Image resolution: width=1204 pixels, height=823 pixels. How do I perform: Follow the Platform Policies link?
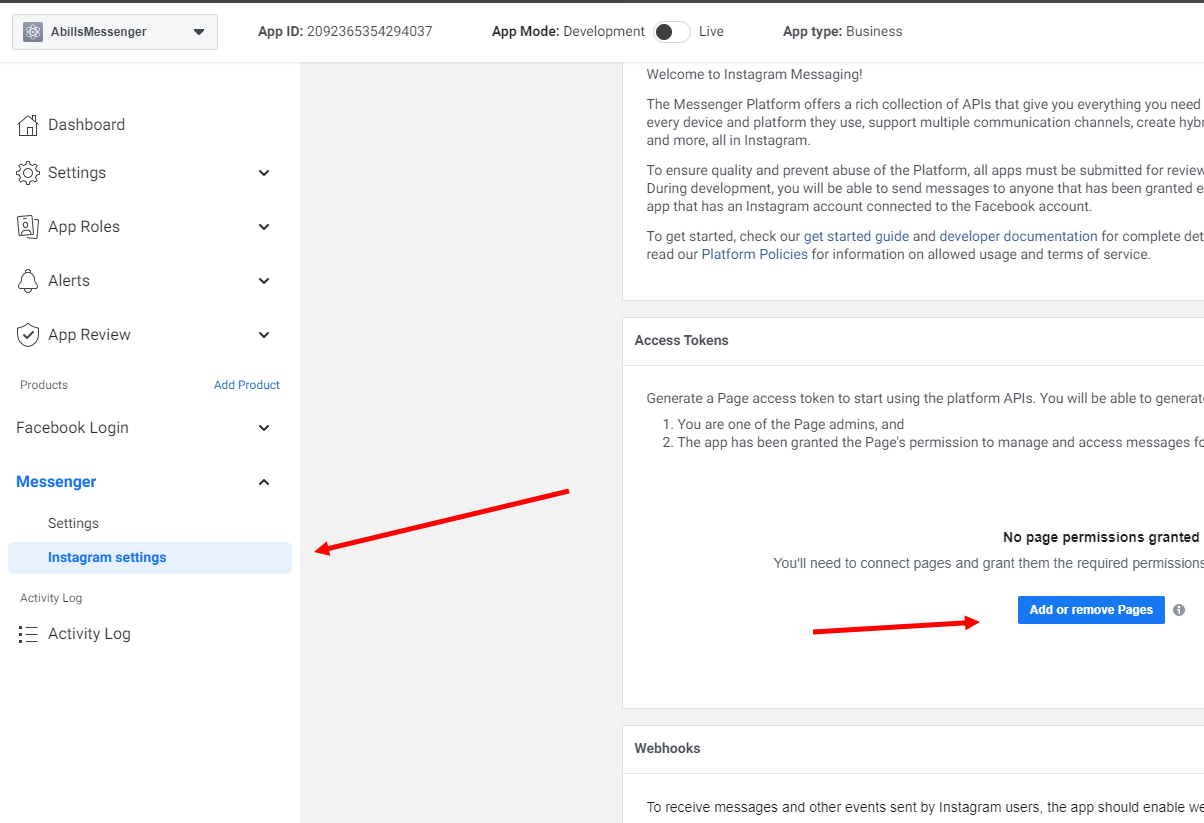pos(754,255)
